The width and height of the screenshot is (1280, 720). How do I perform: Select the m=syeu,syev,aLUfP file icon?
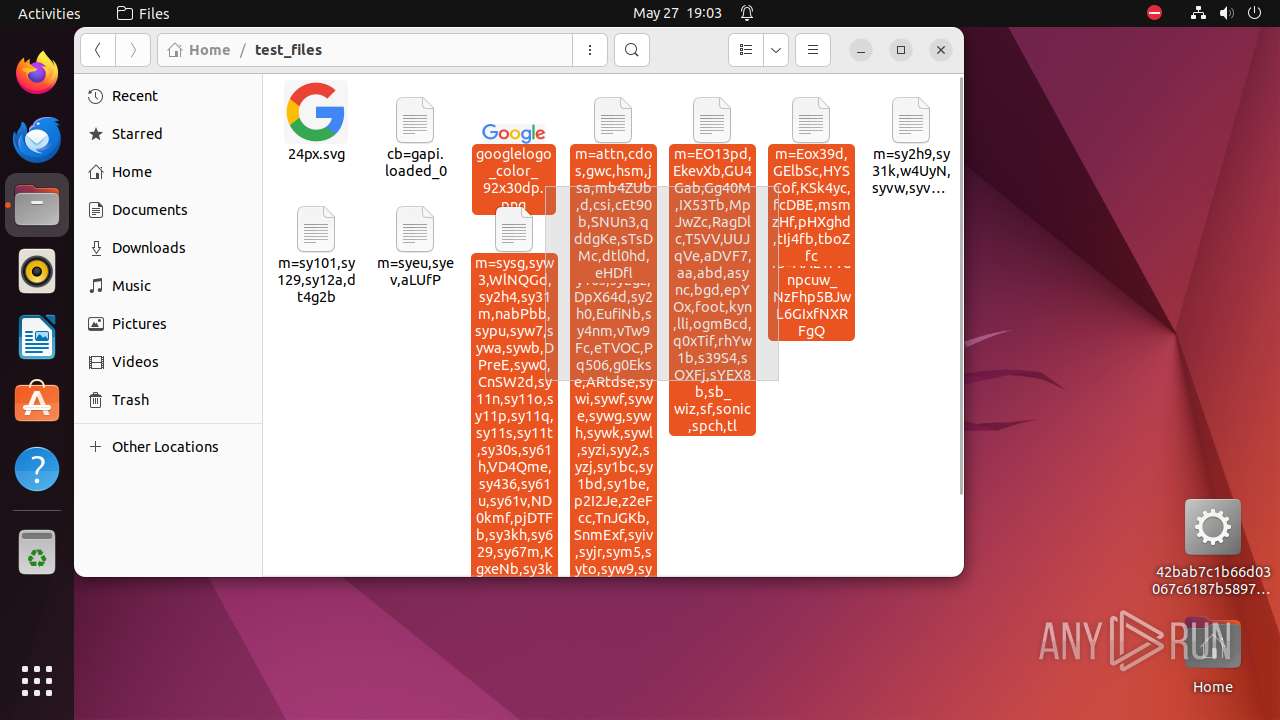[415, 229]
